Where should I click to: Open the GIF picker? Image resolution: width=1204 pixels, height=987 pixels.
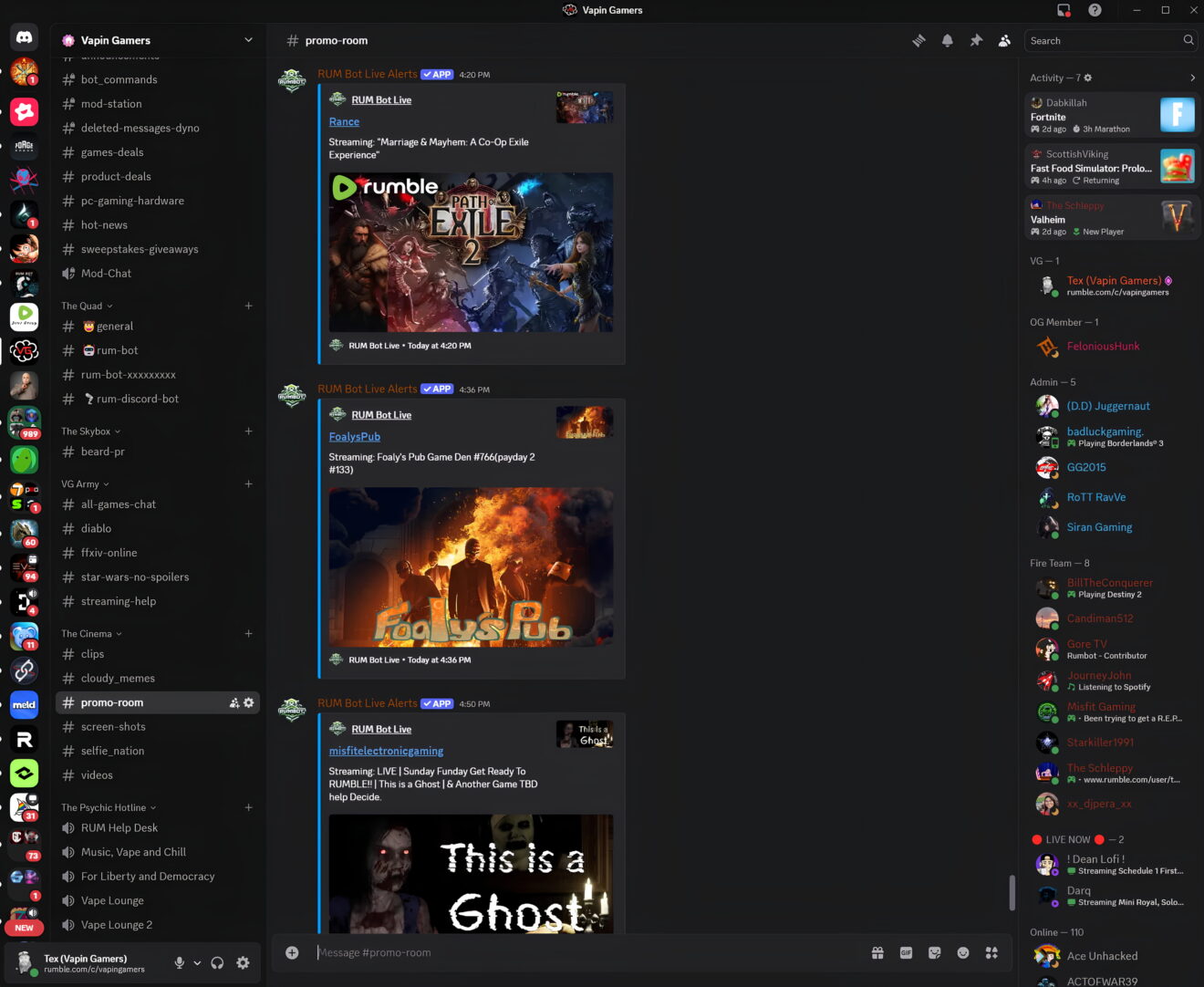click(906, 952)
